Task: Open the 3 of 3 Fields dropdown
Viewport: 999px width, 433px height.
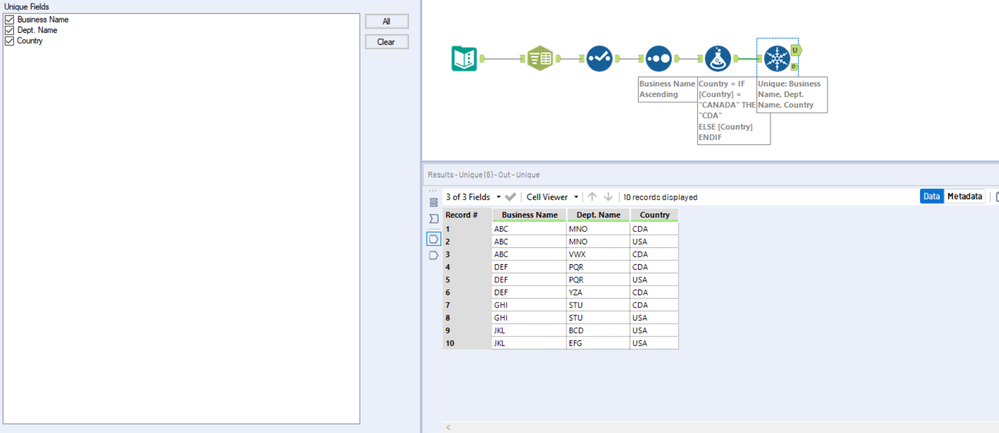Action: tap(473, 197)
